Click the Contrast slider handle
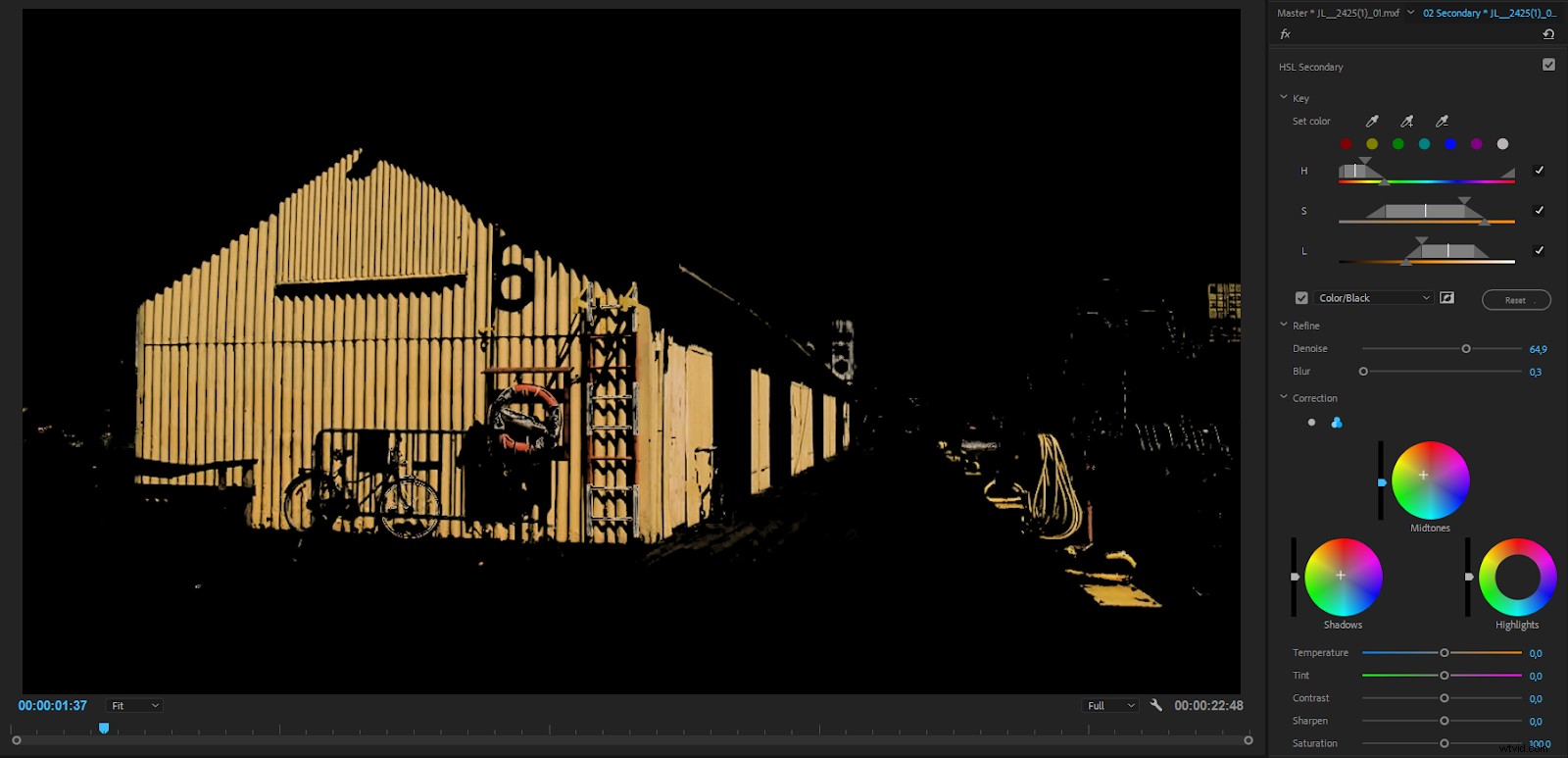 [x=1445, y=698]
